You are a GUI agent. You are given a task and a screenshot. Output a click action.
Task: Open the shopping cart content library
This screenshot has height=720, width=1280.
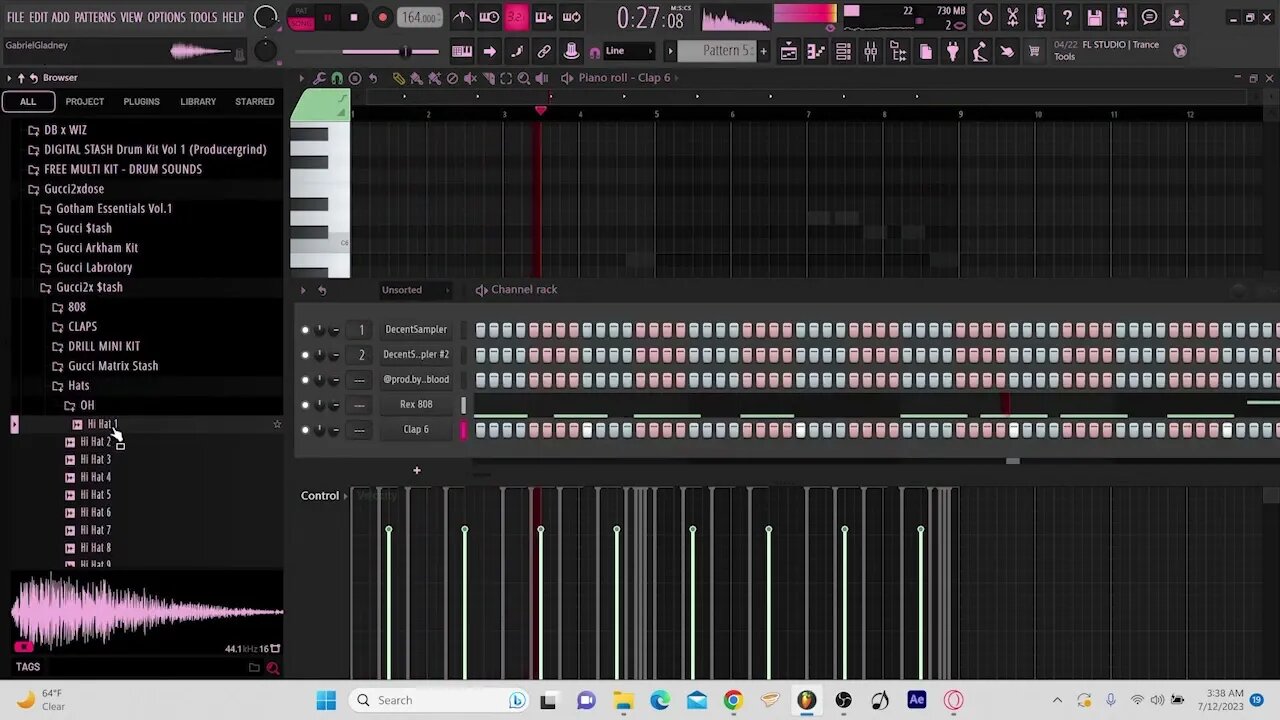(1034, 51)
